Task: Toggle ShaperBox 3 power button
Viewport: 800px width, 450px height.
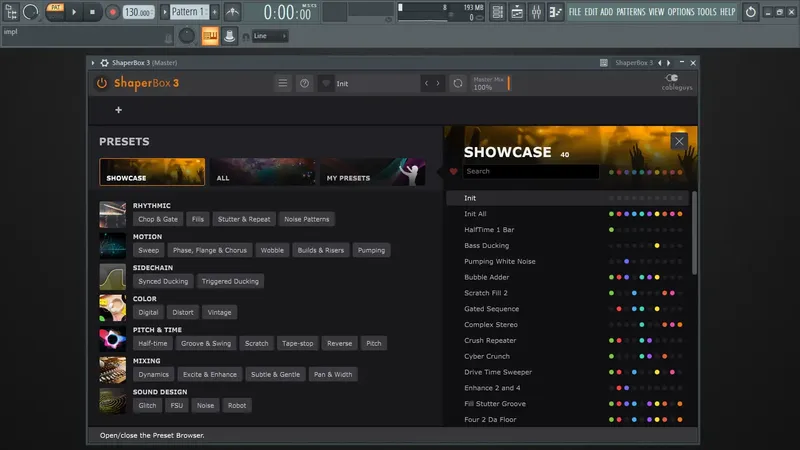Action: coord(102,83)
